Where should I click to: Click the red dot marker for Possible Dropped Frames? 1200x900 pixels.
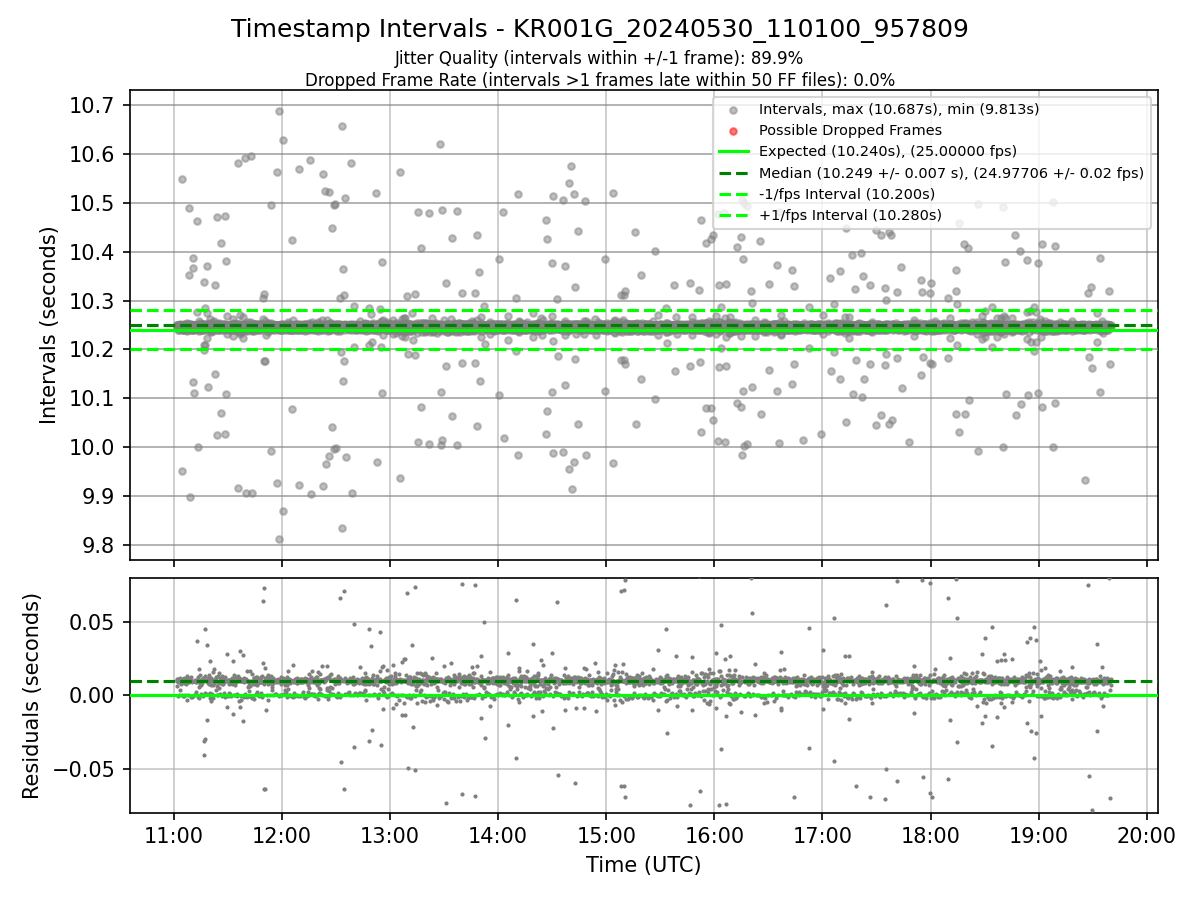733,131
